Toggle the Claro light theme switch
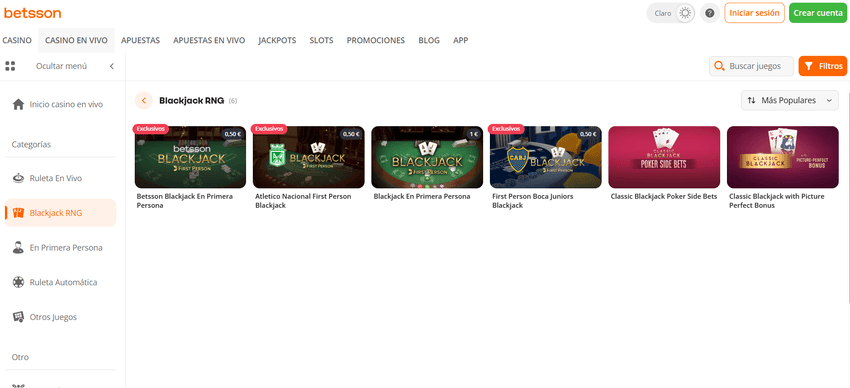The width and height of the screenshot is (850, 388). [x=685, y=13]
